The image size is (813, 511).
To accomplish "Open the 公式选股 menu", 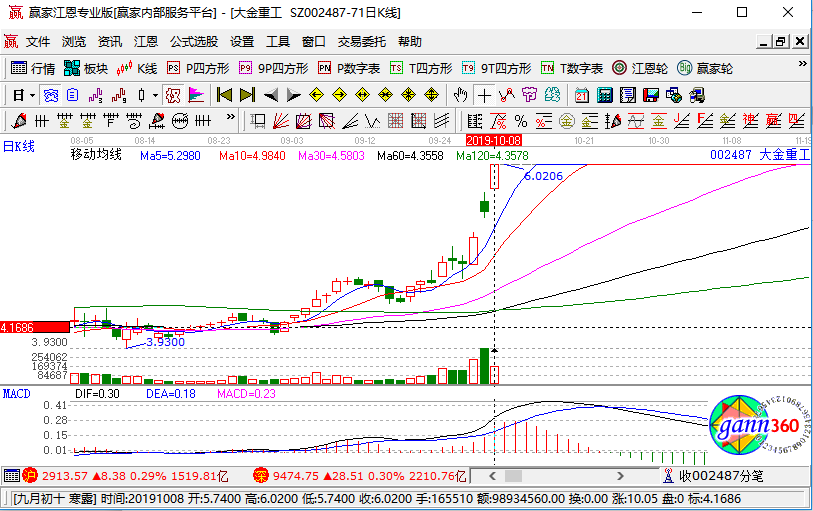I will point(194,41).
